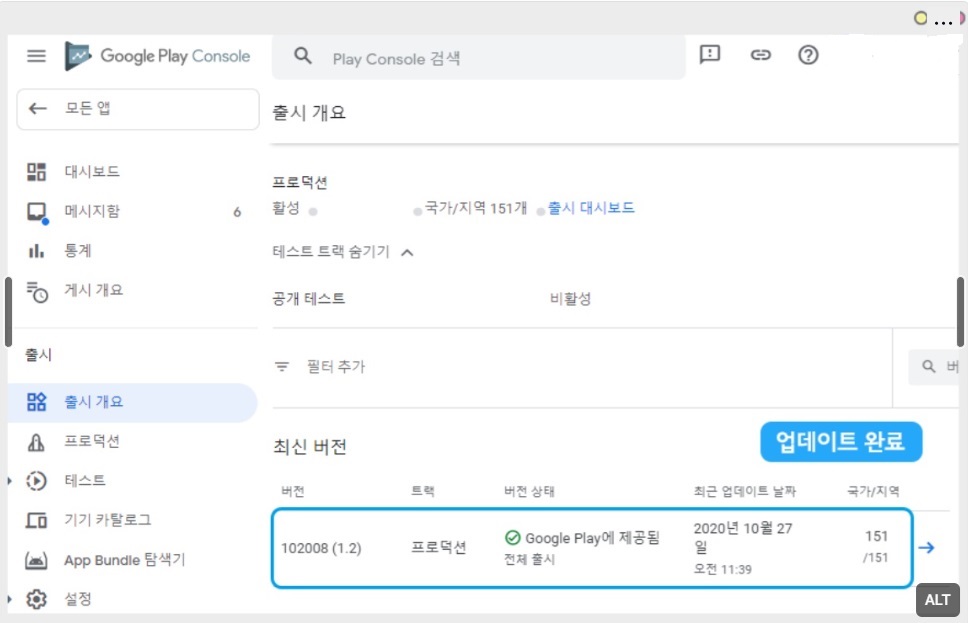Click the back arrow icon beside 모든 앱
The image size is (968, 623).
tap(38, 109)
